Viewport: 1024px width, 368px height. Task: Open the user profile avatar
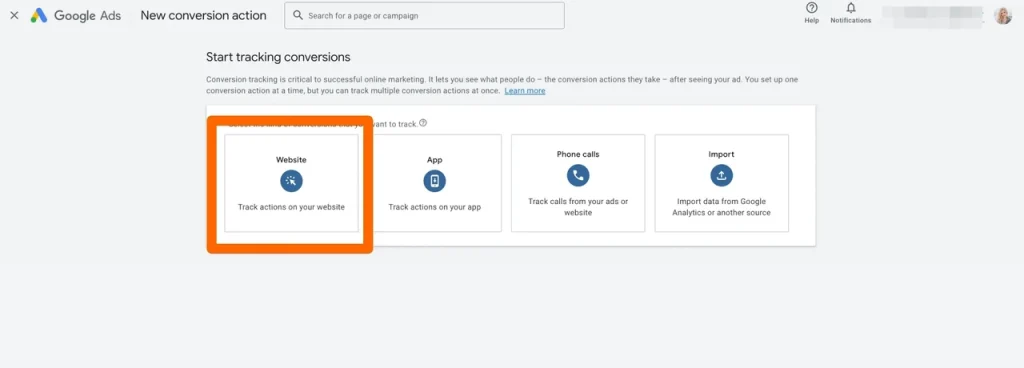1003,15
